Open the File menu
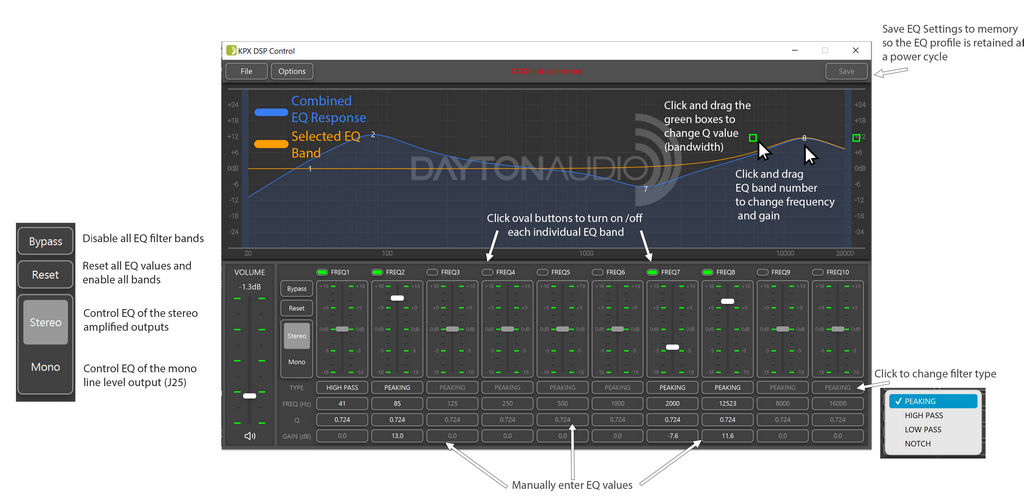This screenshot has width=1024, height=499. pos(246,71)
